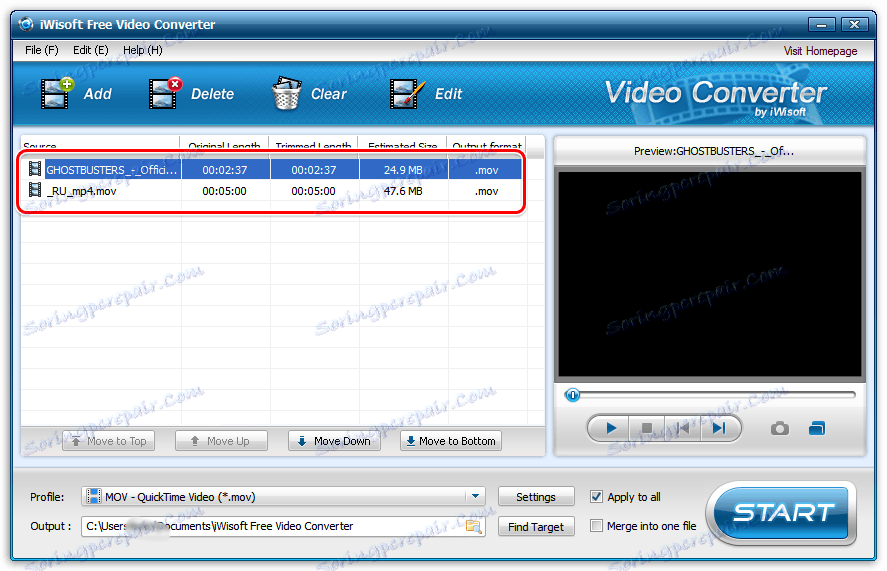
Task: Click .mov format of _RU_mp4 row
Action: [x=486, y=191]
